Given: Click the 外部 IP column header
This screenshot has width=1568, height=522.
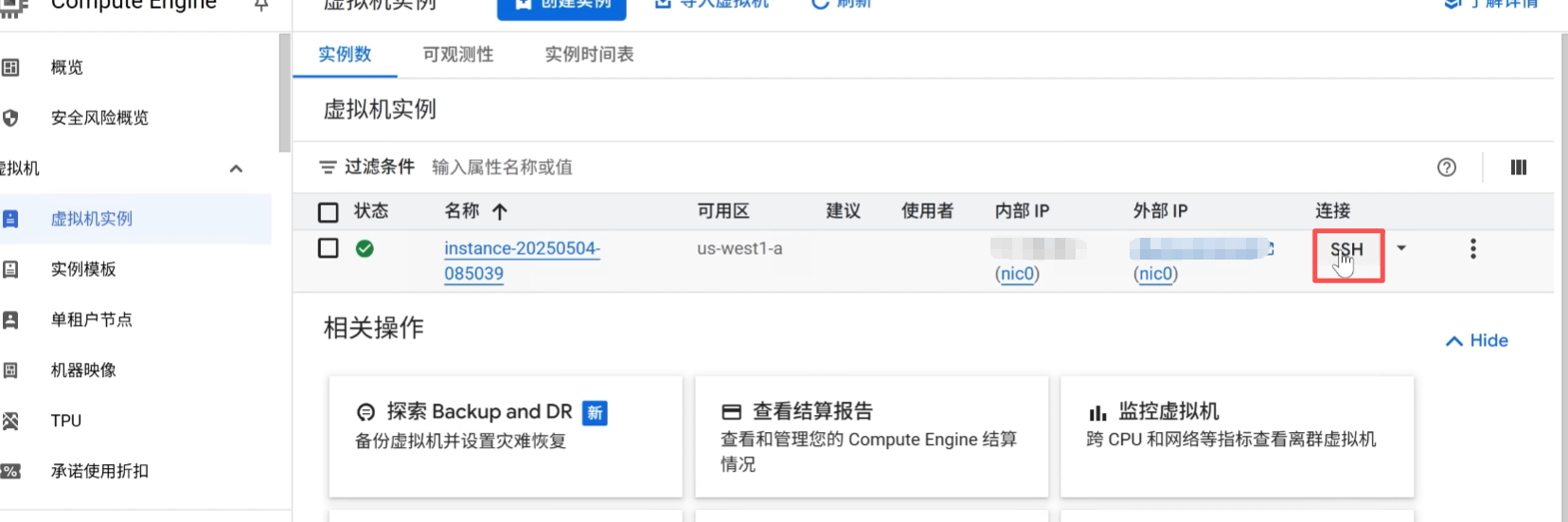Looking at the screenshot, I should click(1160, 211).
